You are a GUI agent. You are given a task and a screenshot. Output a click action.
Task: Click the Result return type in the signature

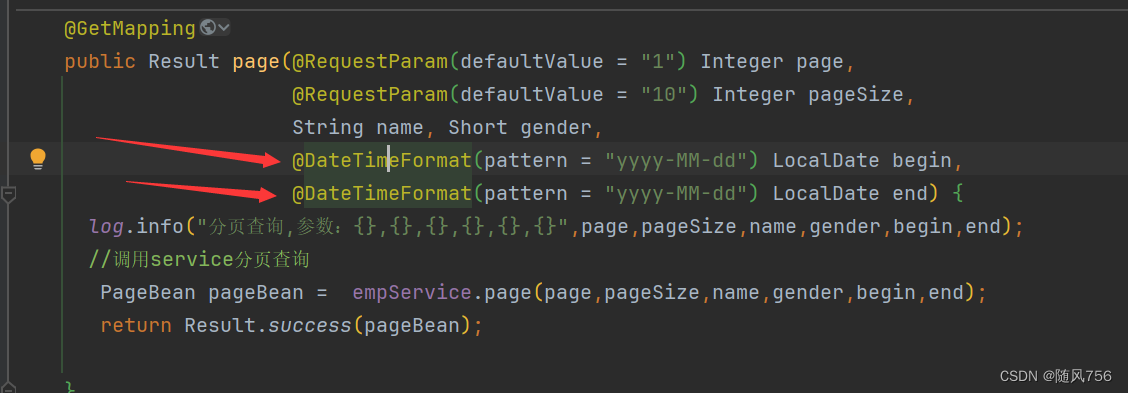(184, 62)
